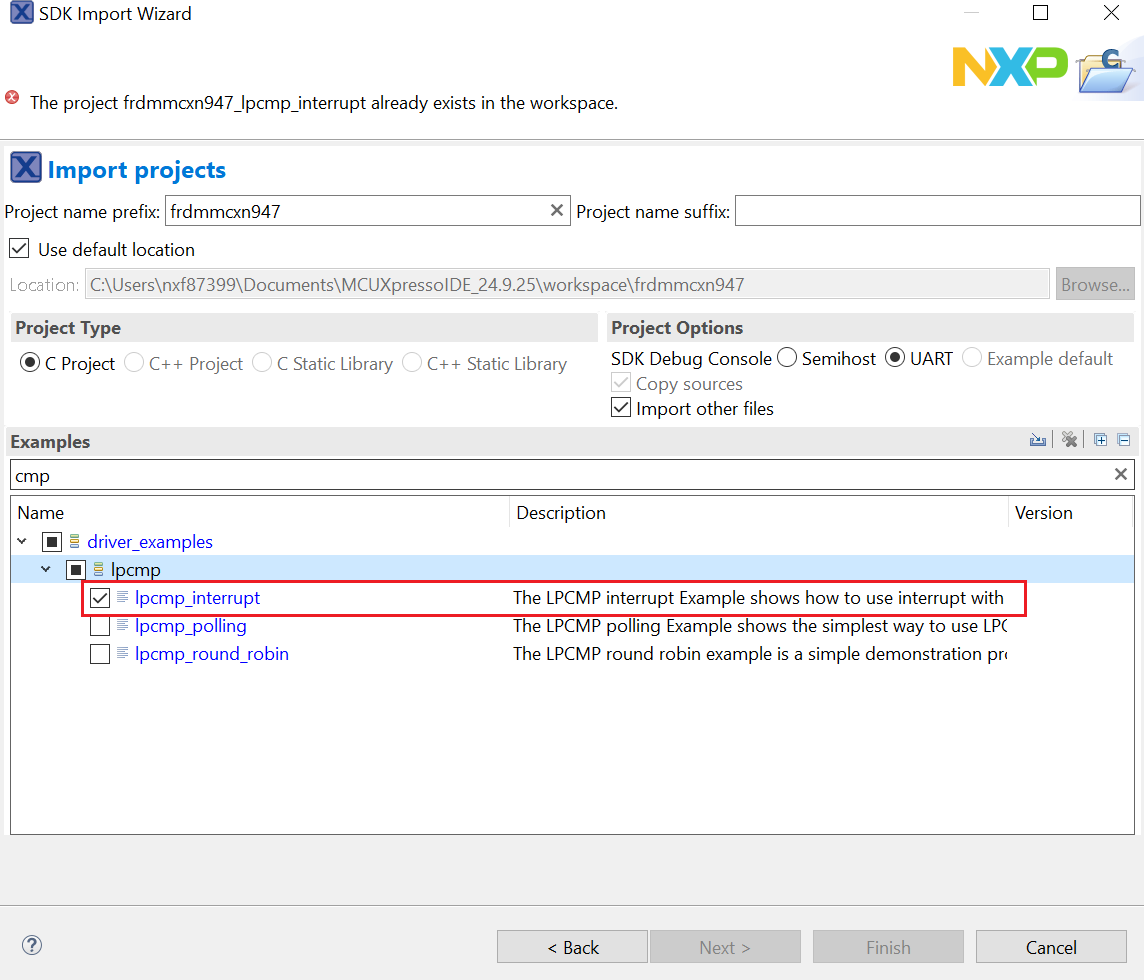
Task: Select the Semihost radio button
Action: click(786, 357)
